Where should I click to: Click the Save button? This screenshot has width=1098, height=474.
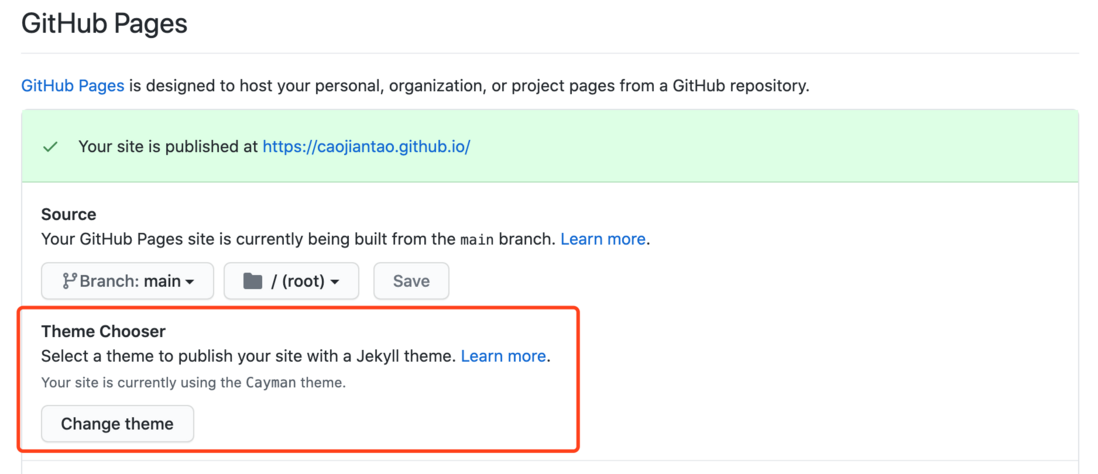click(x=411, y=281)
